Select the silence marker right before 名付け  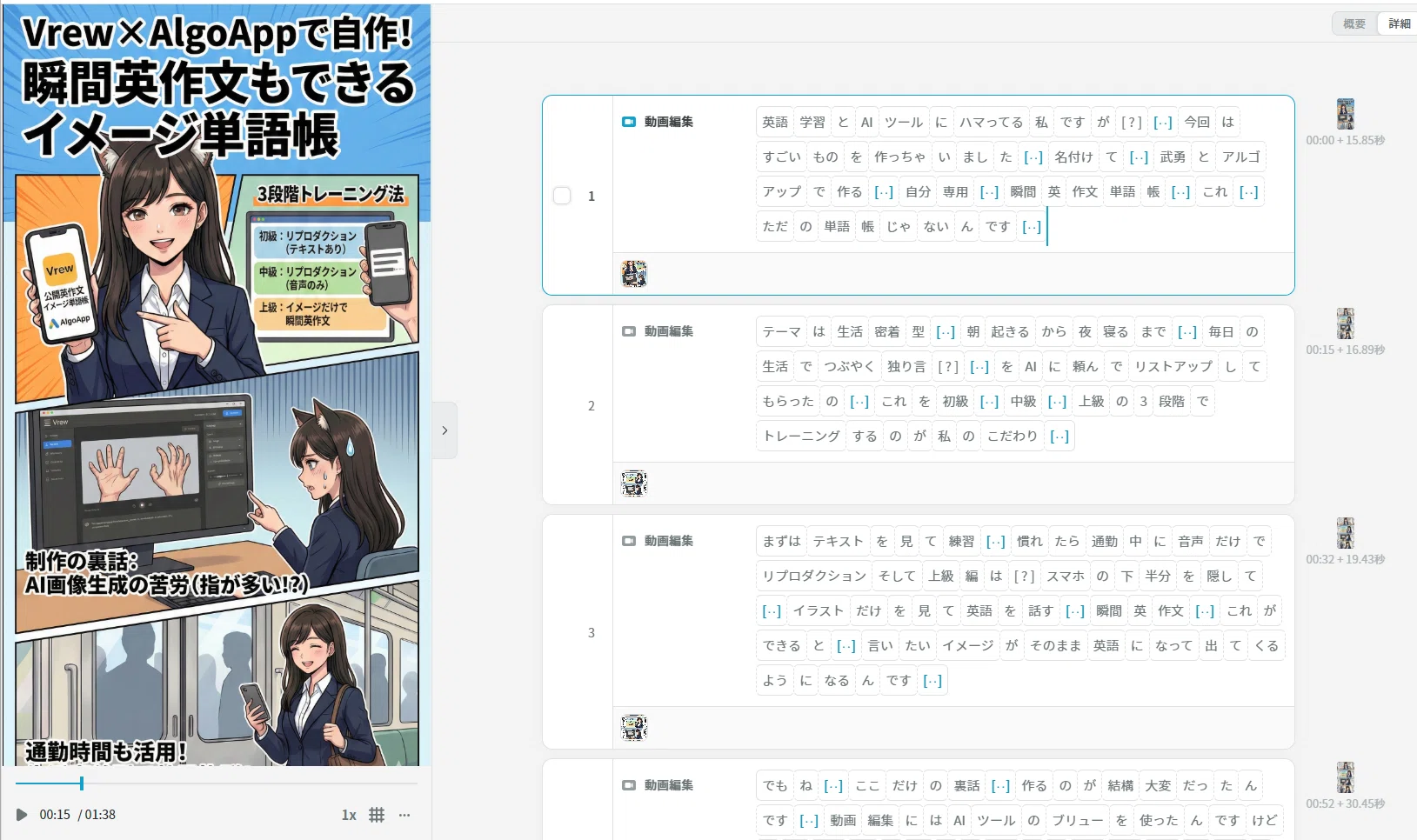[1033, 157]
